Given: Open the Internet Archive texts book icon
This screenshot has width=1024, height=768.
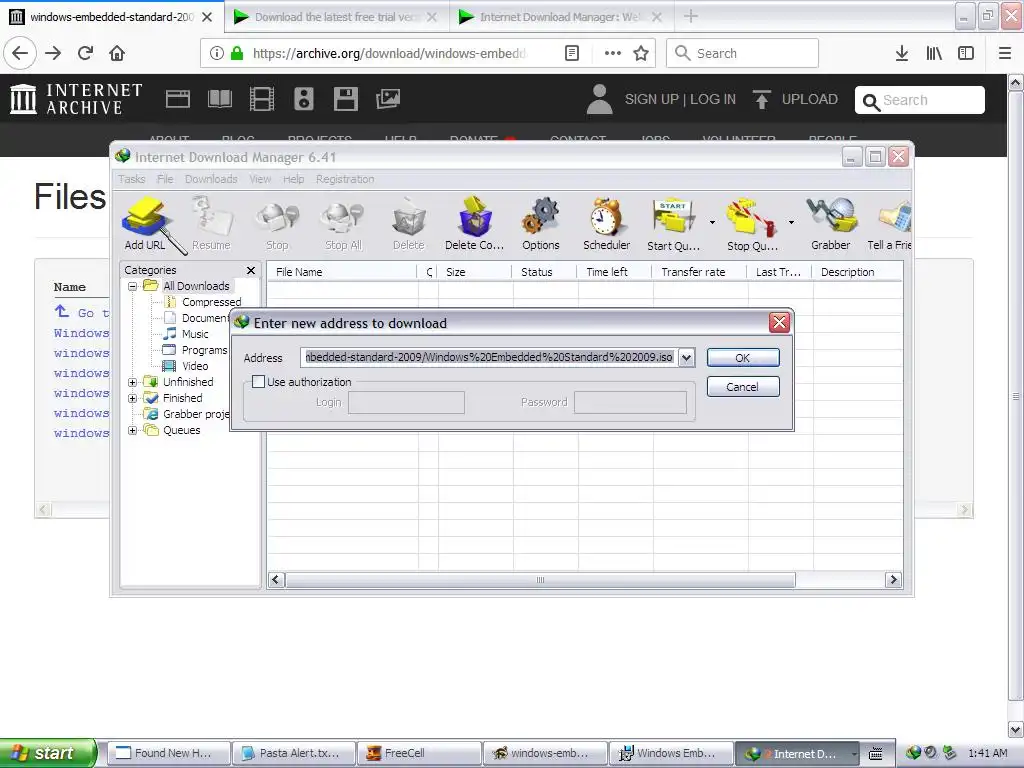Looking at the screenshot, I should click(x=219, y=99).
